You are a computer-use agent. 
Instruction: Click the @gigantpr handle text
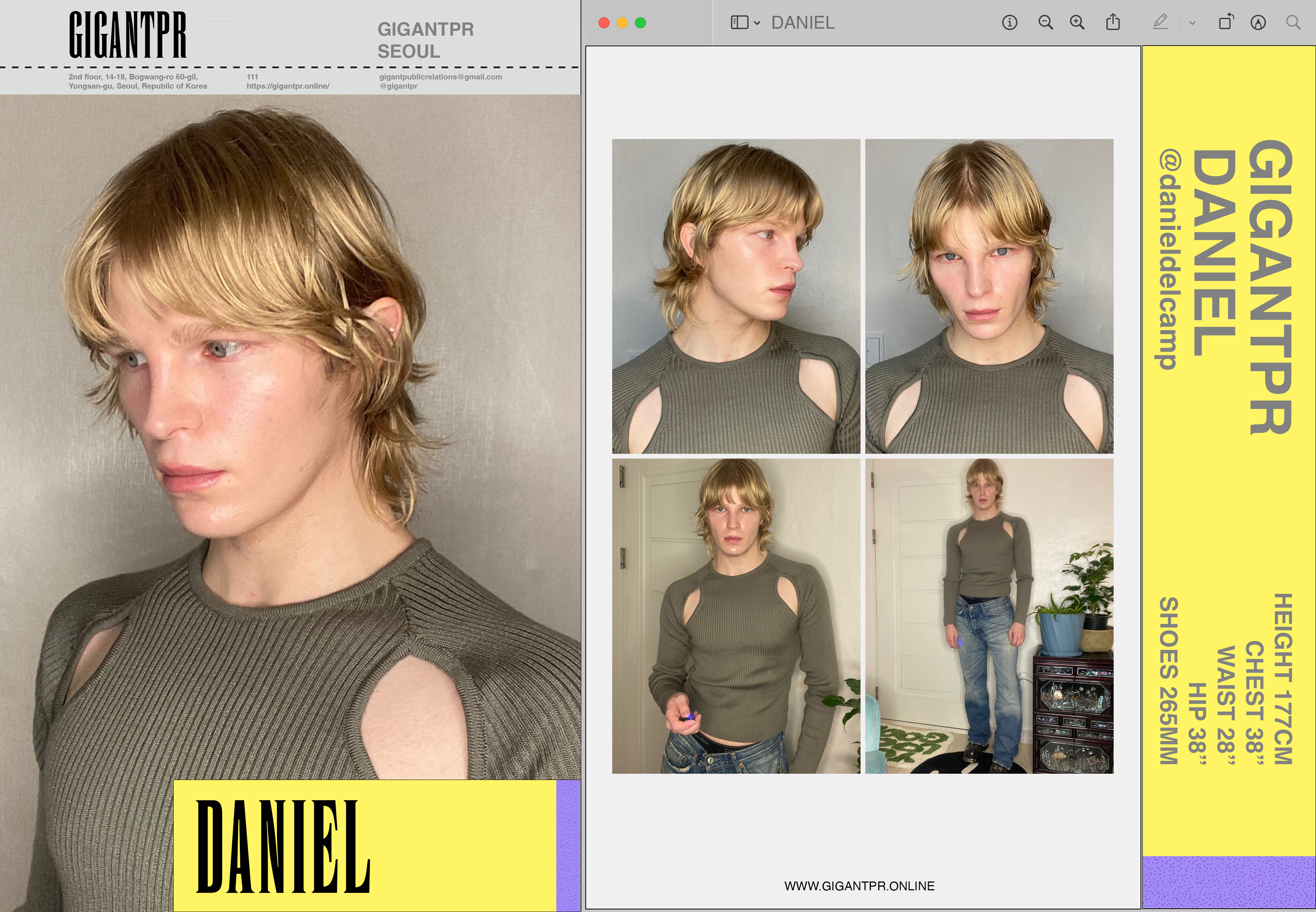398,86
